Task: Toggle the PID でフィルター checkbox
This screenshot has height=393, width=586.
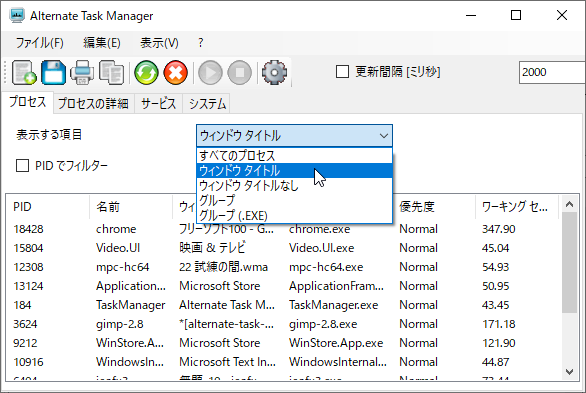Action: point(22,165)
